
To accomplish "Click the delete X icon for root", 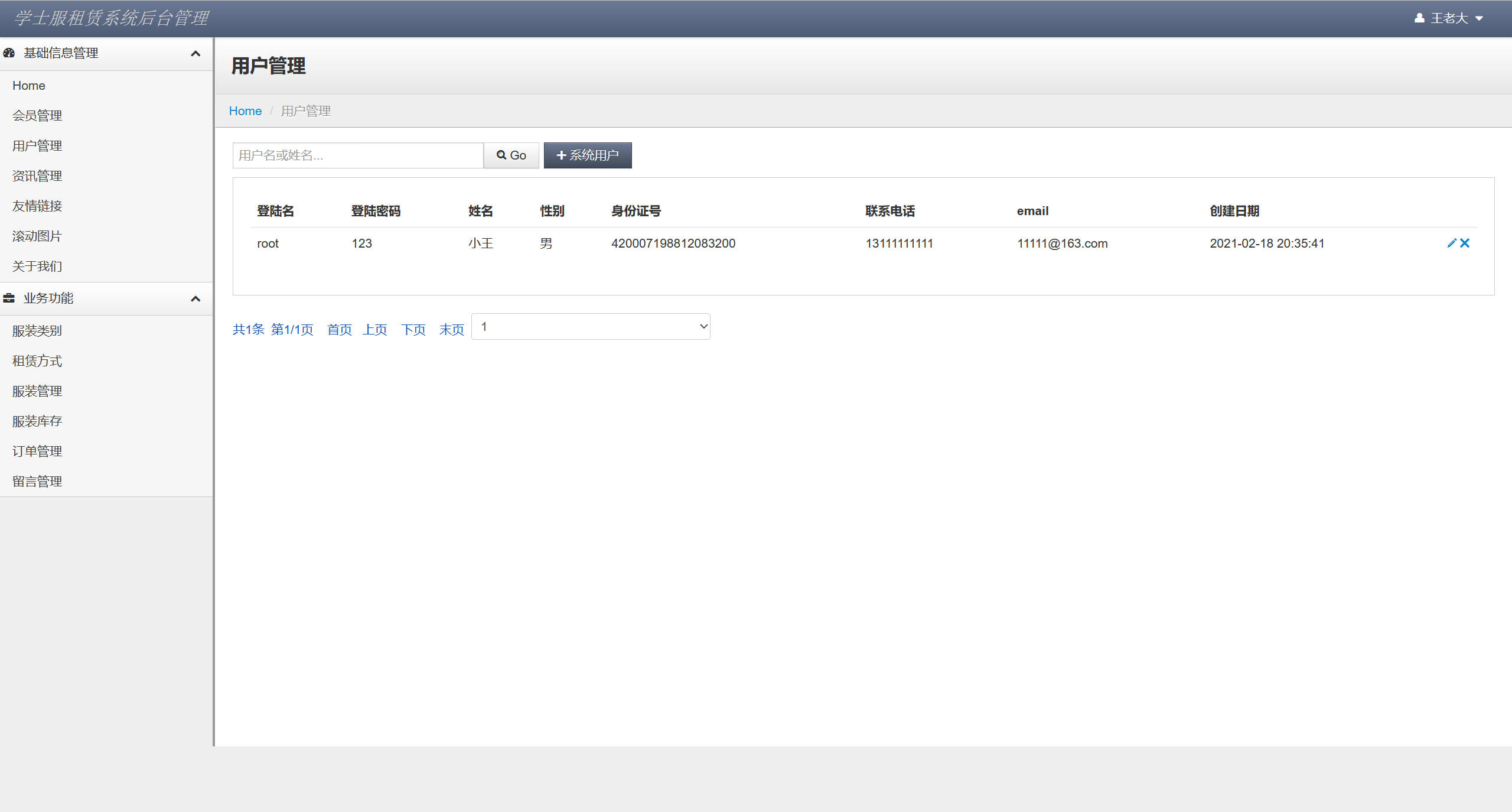I will point(1465,243).
